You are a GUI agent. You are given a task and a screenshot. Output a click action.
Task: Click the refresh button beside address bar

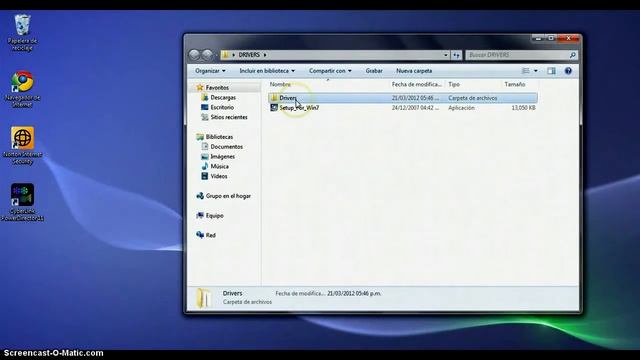pyautogui.click(x=456, y=55)
